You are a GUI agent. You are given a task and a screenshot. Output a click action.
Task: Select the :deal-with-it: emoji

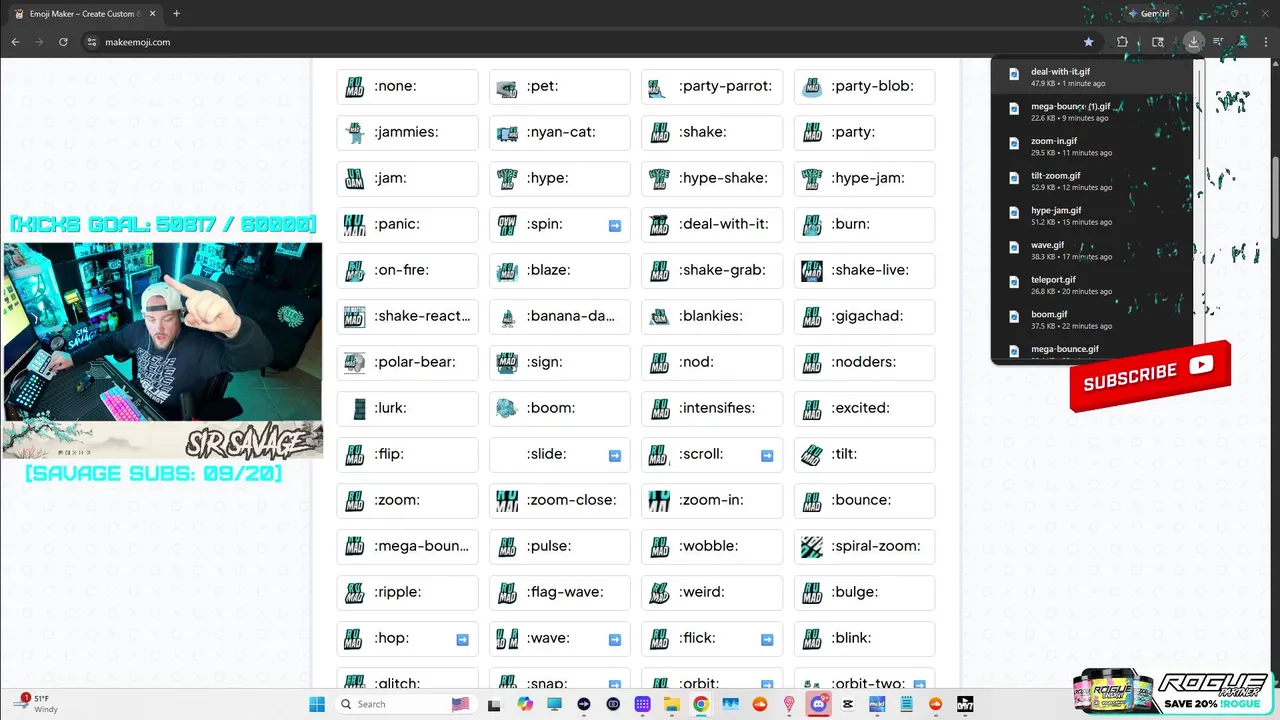(712, 224)
